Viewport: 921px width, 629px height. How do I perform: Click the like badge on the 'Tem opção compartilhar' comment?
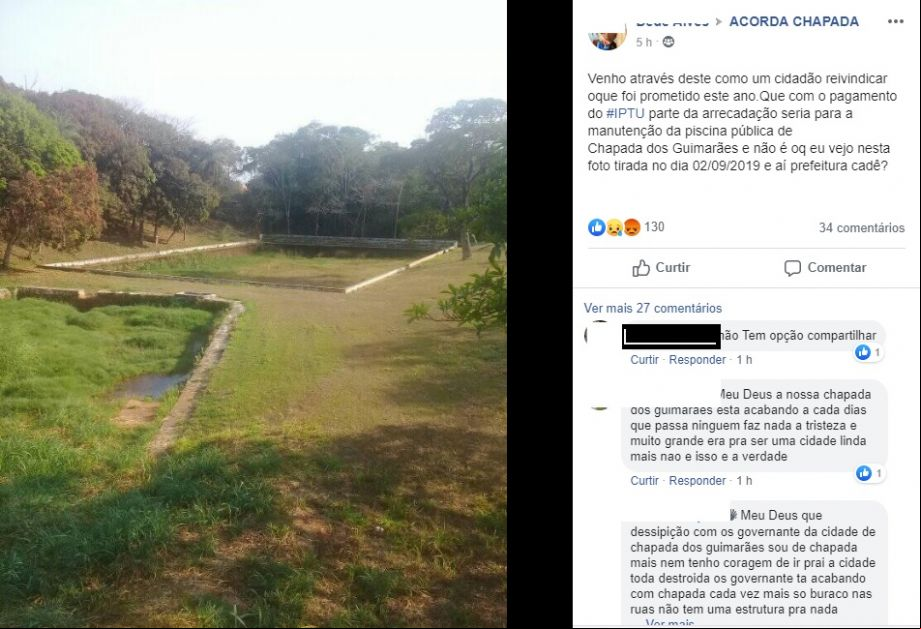point(868,352)
